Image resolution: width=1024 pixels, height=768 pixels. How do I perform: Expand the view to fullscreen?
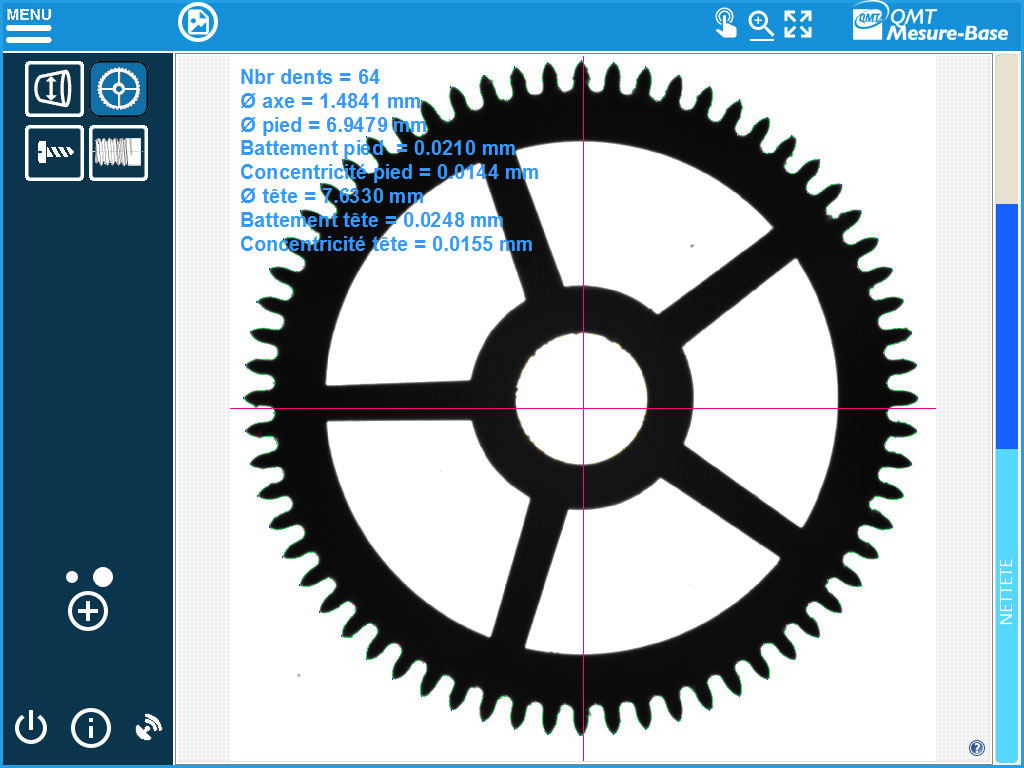pos(798,23)
